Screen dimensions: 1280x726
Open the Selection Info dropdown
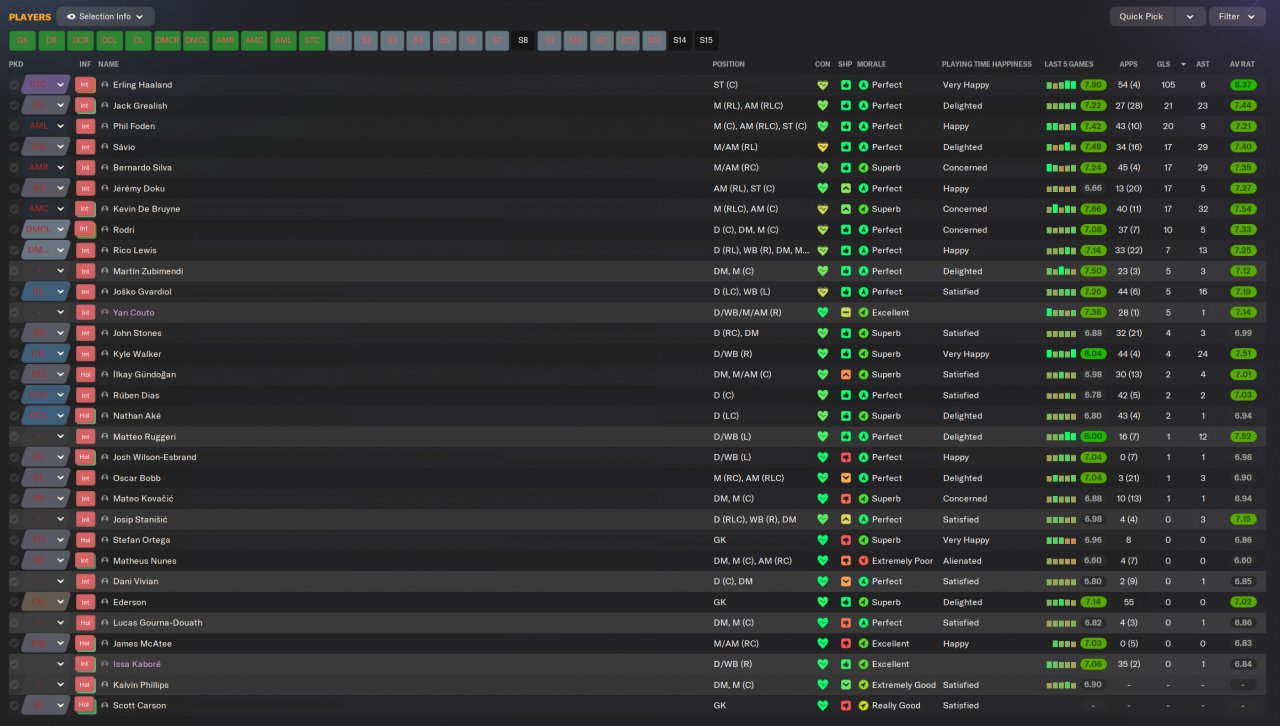[106, 16]
